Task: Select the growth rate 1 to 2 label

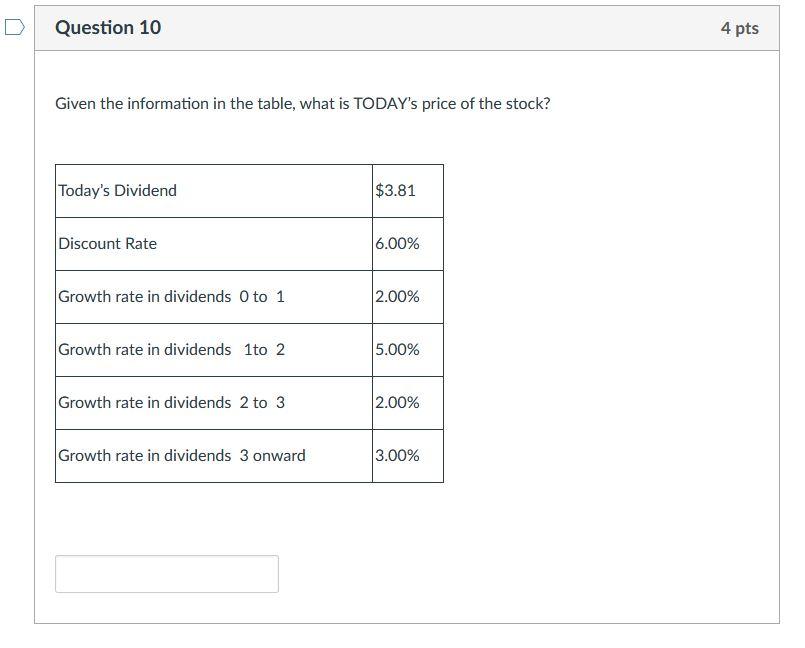Action: point(170,349)
